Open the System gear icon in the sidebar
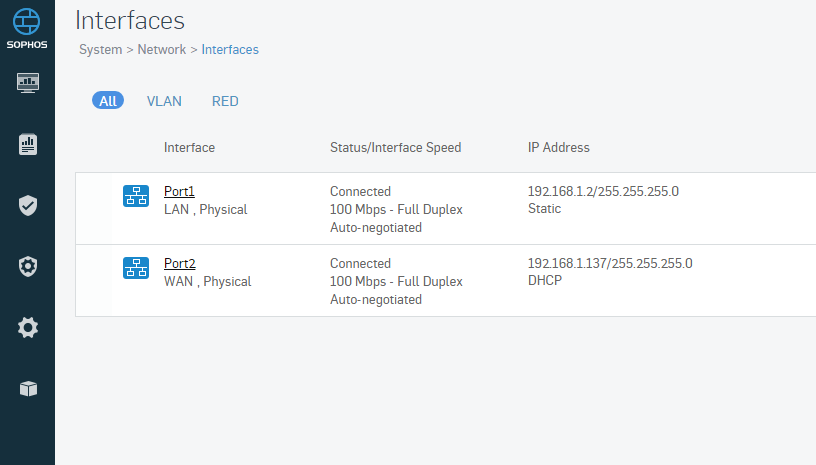Screen dimensions: 816x465 tap(28, 328)
